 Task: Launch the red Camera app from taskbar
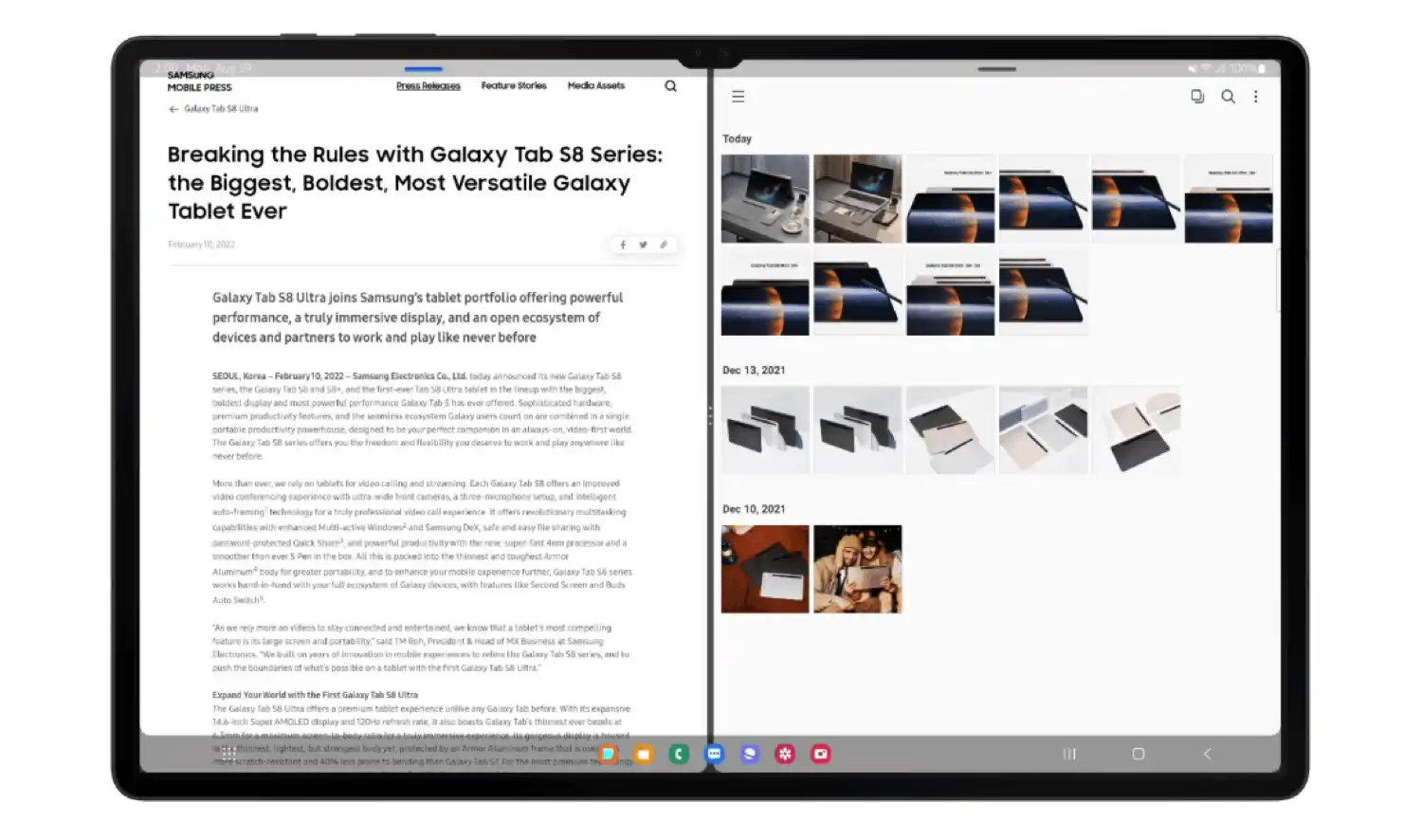click(821, 755)
